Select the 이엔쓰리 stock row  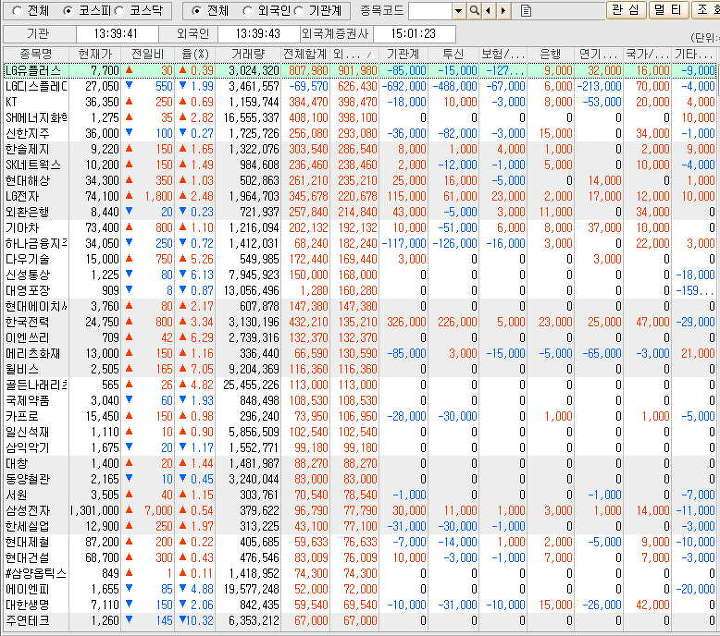coord(360,338)
